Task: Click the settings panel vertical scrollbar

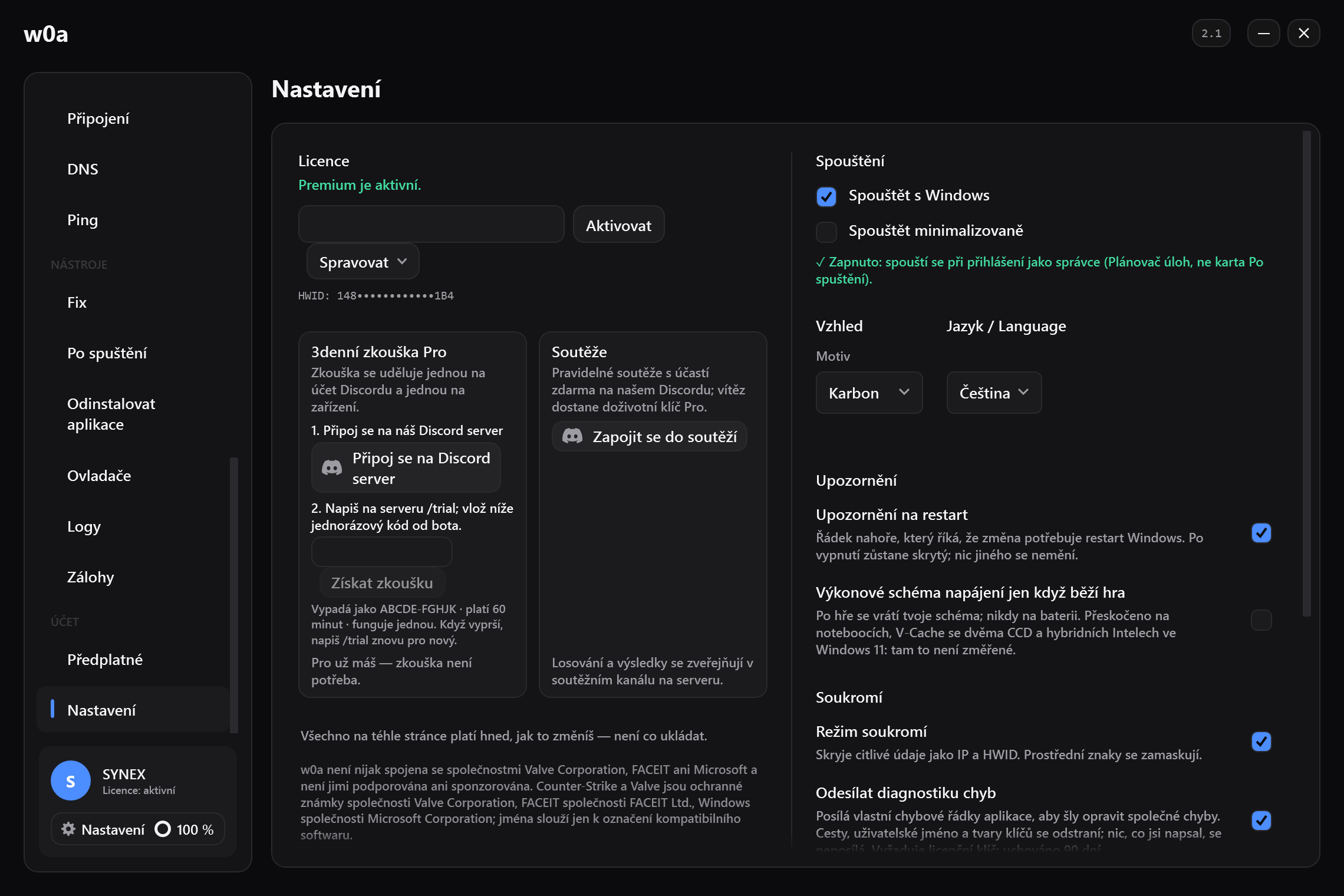Action: pyautogui.click(x=1307, y=374)
